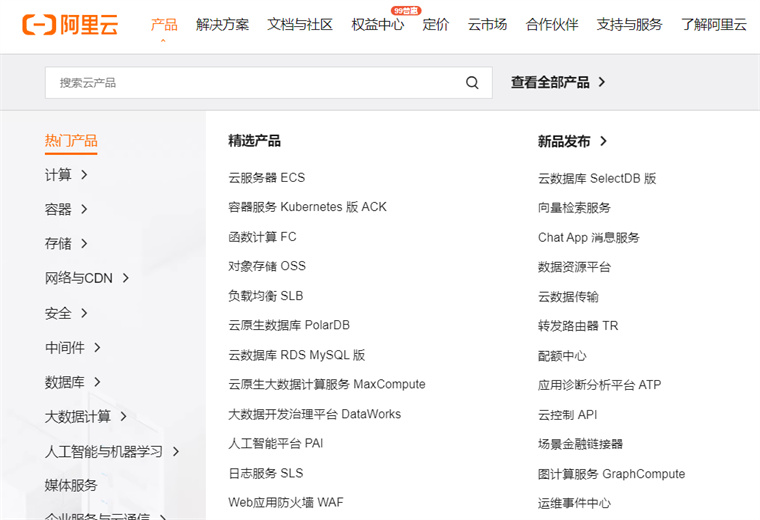This screenshot has height=520, width=760.
Task: Click the search magnifier icon
Action: click(472, 83)
